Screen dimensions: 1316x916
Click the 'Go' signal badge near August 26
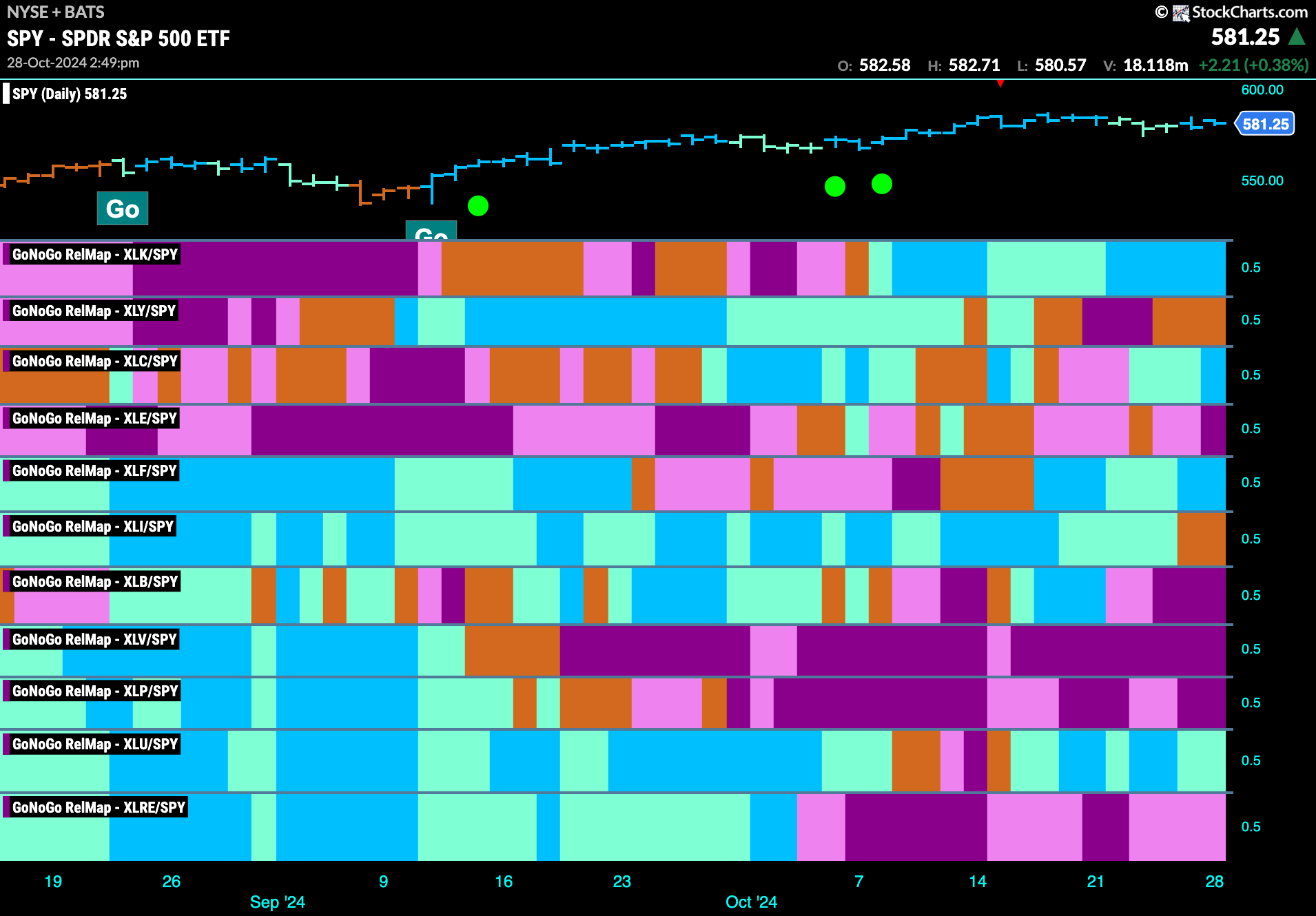123,209
